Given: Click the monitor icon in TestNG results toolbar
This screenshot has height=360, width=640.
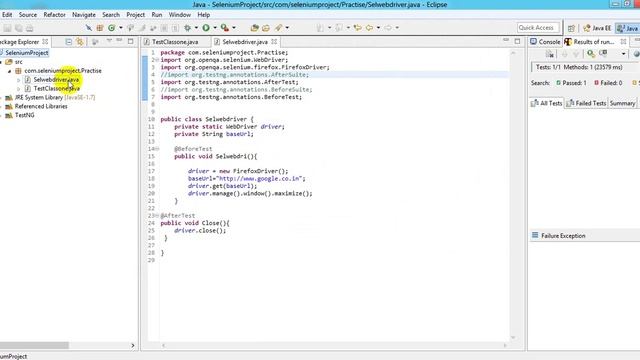Looking at the screenshot, I should point(603,54).
